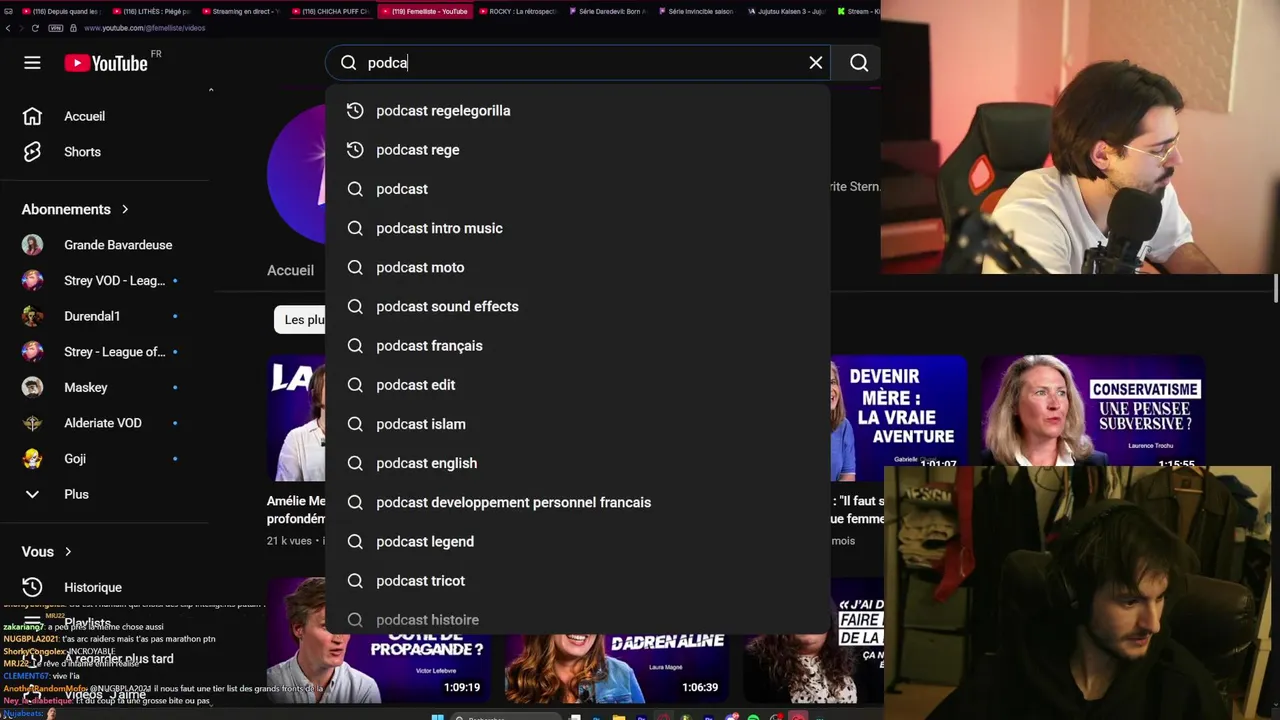Image resolution: width=1280 pixels, height=720 pixels.
Task: Expand the Vous section chevron
Action: 68,552
